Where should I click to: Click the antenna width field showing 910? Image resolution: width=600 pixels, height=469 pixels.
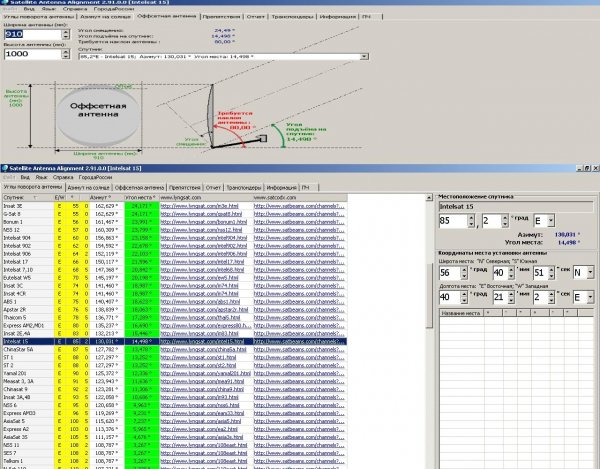[x=32, y=34]
